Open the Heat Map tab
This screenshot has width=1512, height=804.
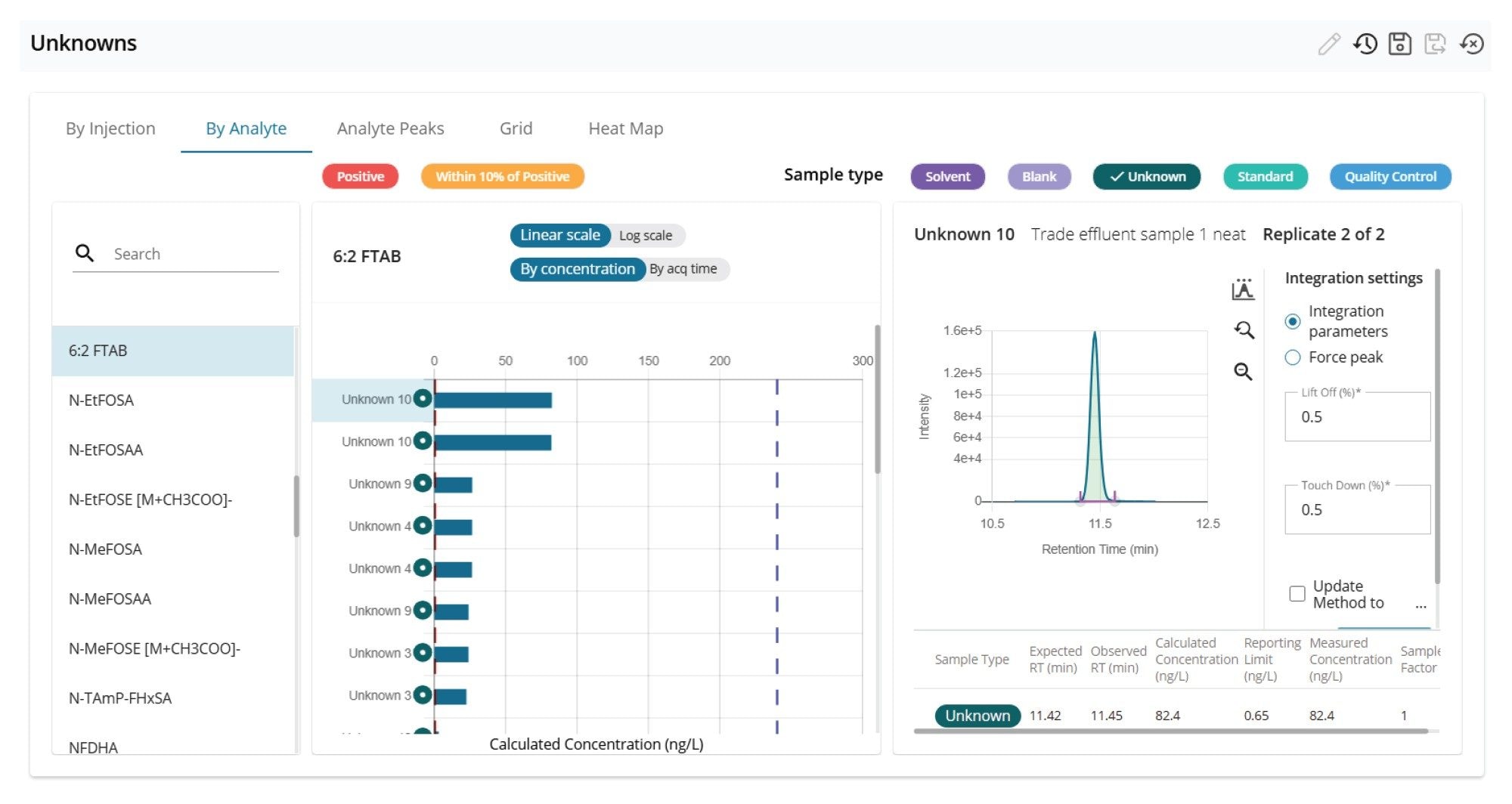pyautogui.click(x=625, y=128)
